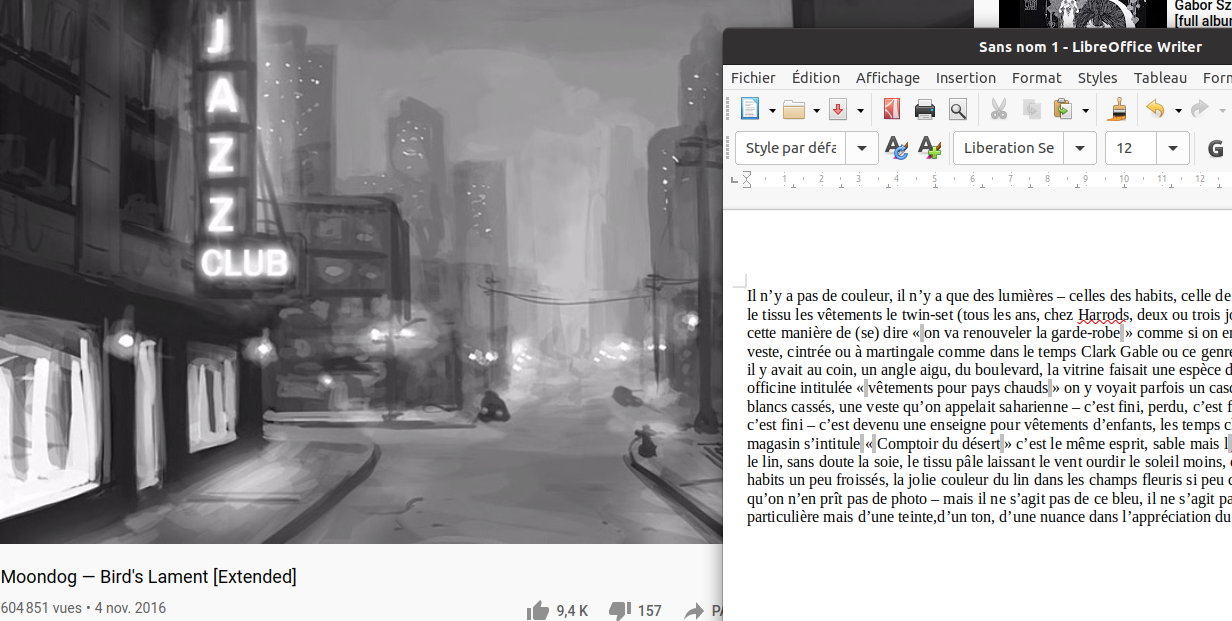Click New Style from Selection icon
1232x621 pixels.
point(929,148)
